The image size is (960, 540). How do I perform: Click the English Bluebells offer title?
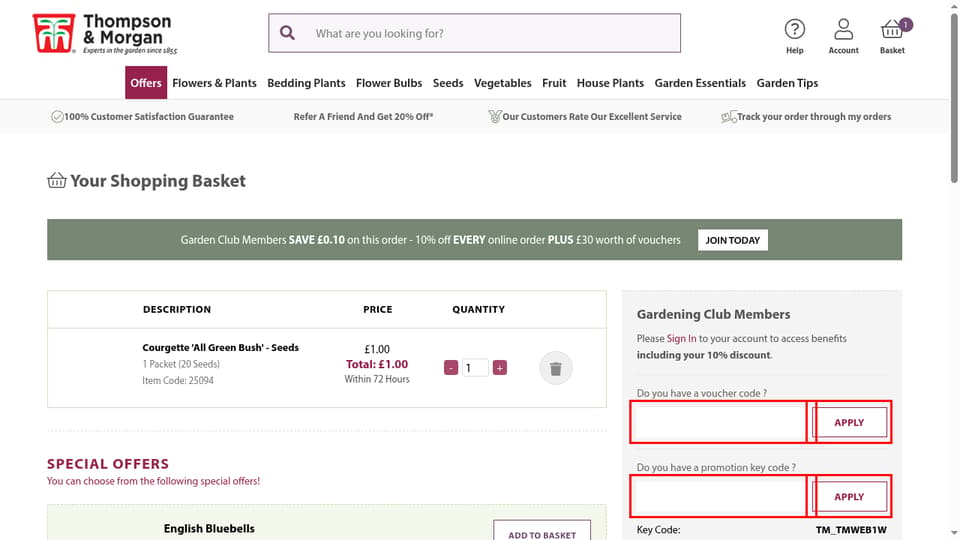(x=209, y=528)
